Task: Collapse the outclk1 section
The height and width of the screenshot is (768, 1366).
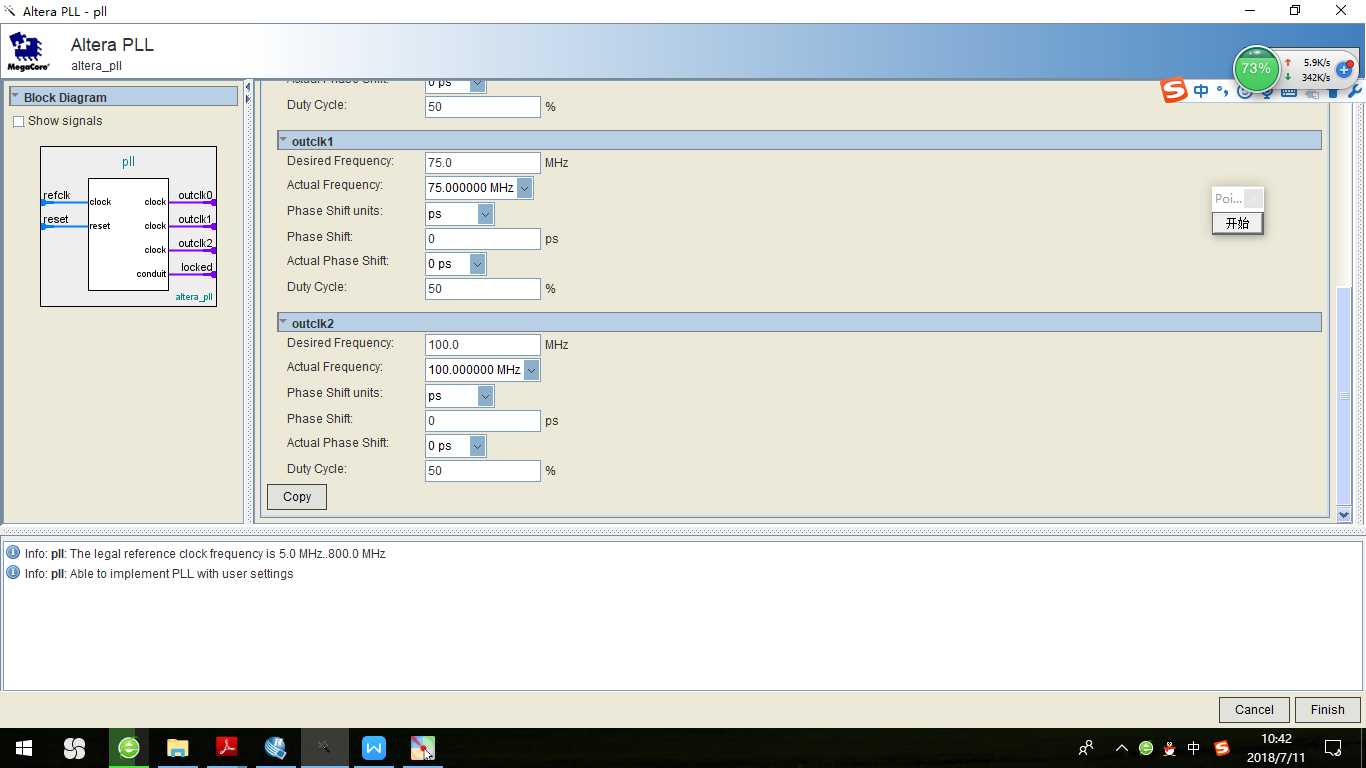Action: pyautogui.click(x=283, y=141)
